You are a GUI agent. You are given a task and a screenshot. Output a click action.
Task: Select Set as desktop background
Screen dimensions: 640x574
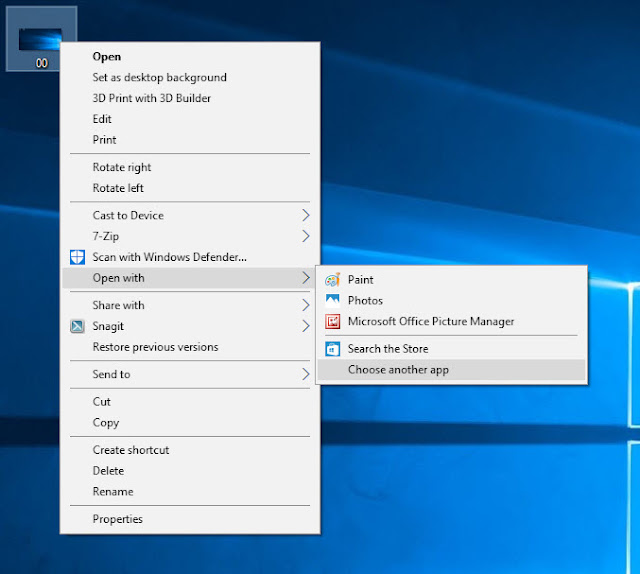tap(190, 77)
